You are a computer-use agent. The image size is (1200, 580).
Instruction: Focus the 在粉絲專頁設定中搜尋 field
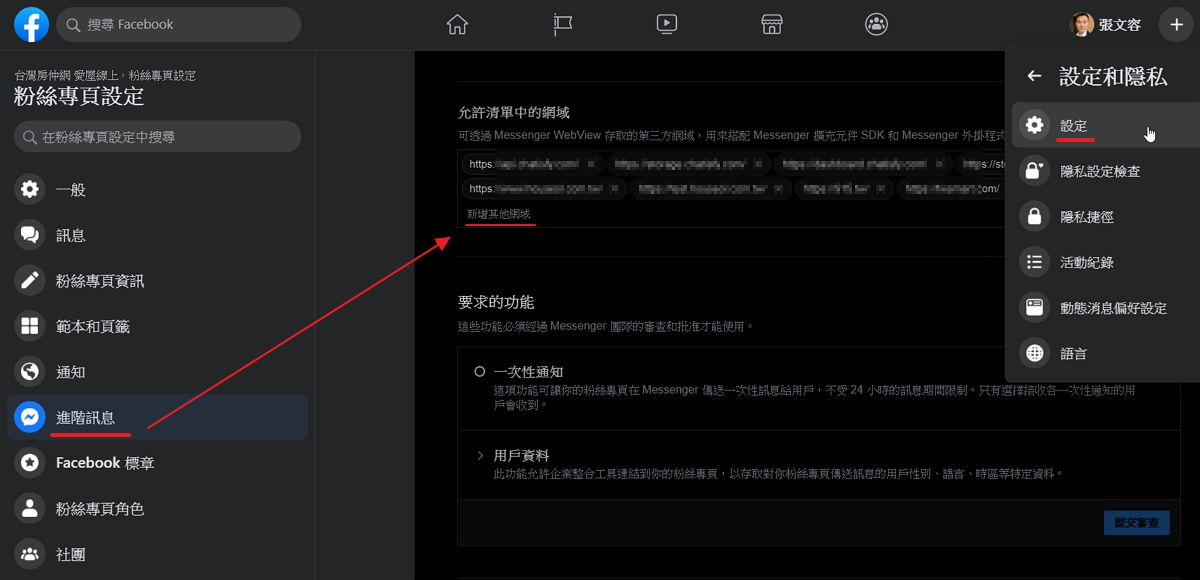click(x=158, y=137)
